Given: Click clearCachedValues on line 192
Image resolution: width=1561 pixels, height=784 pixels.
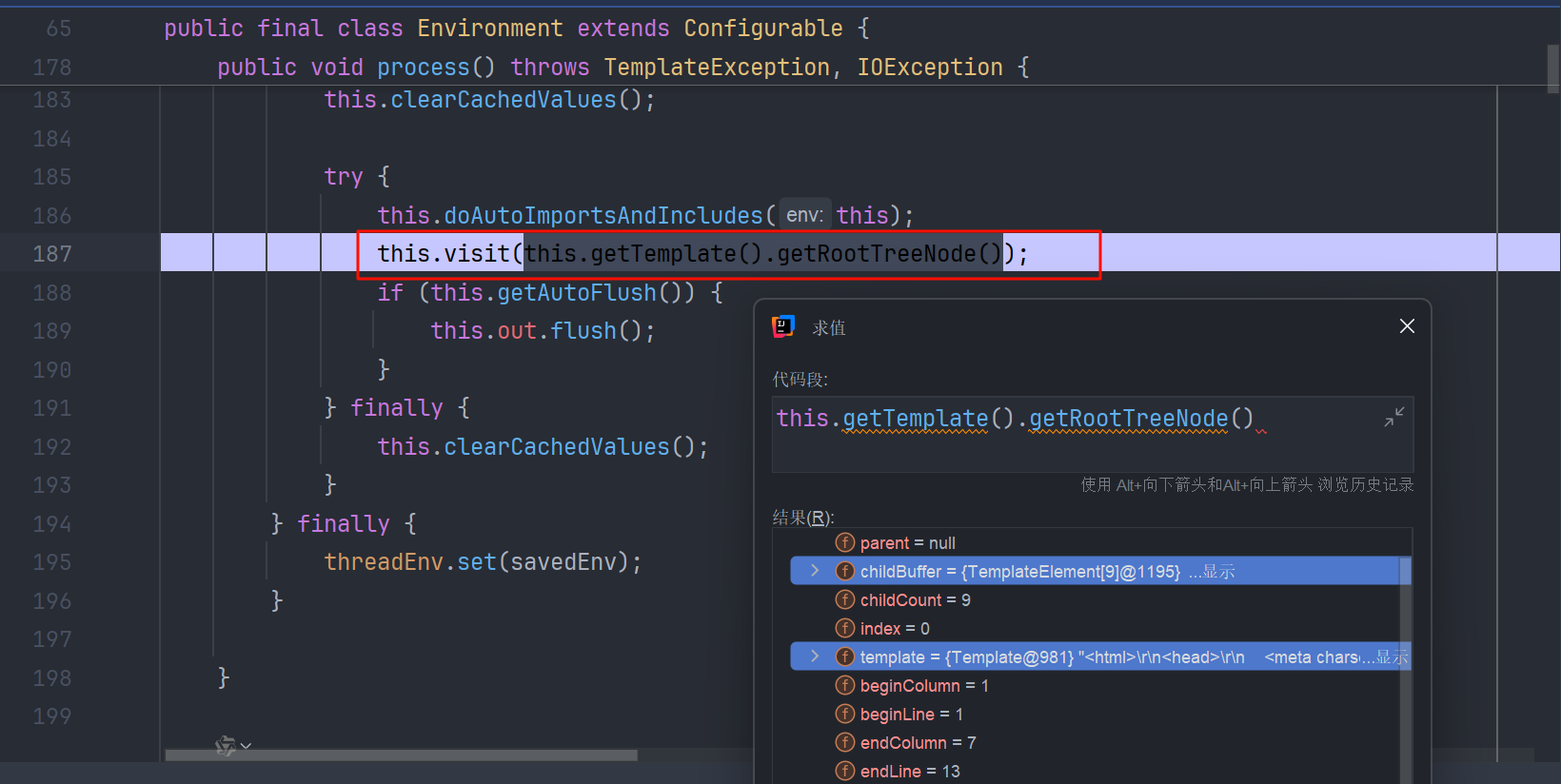Looking at the screenshot, I should (557, 447).
